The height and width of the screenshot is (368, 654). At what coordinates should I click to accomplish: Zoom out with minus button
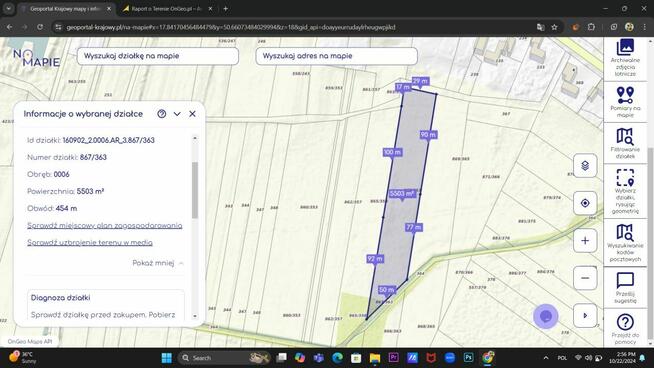[x=585, y=278]
